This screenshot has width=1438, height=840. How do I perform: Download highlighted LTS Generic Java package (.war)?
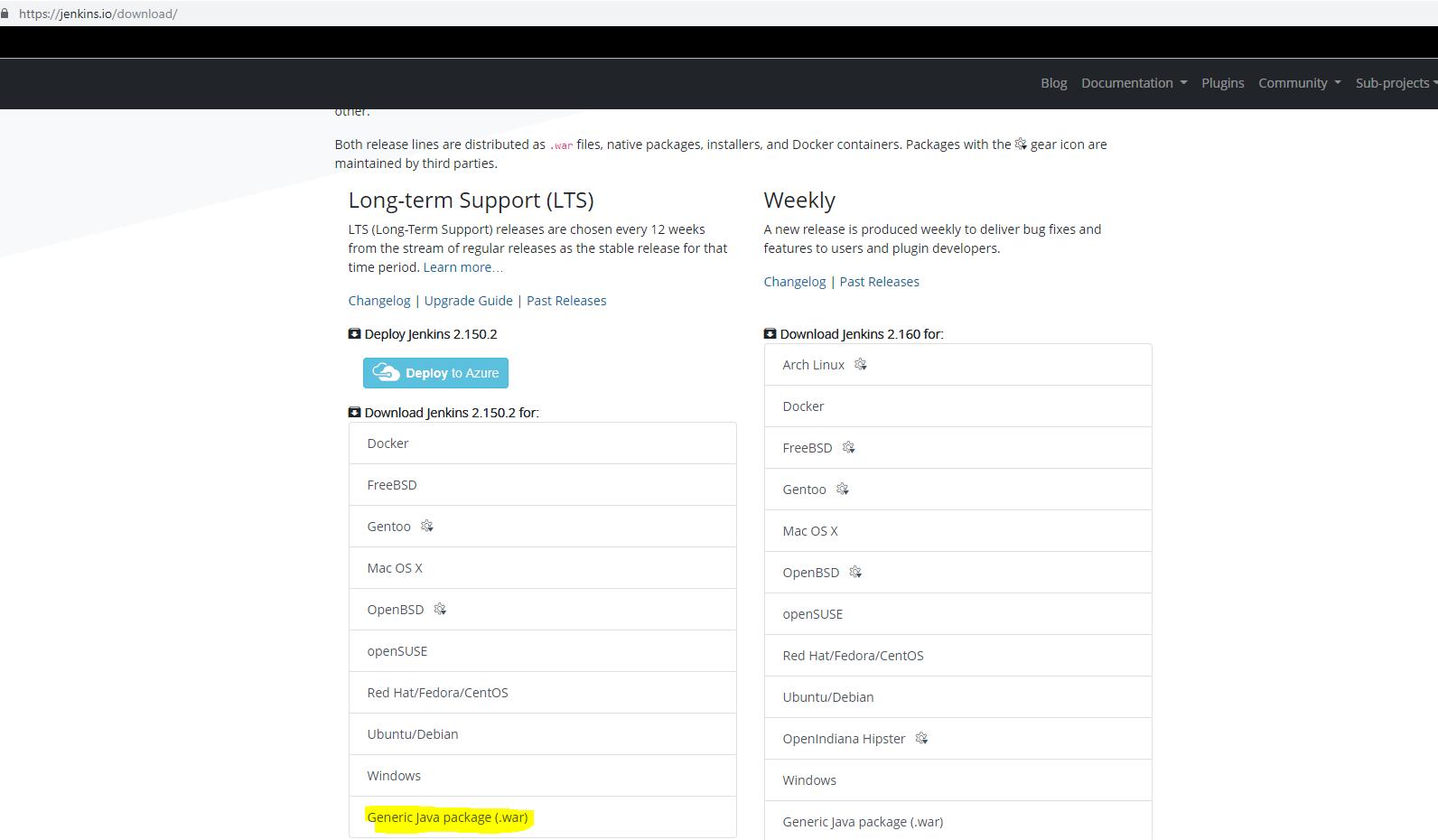pyautogui.click(x=447, y=817)
